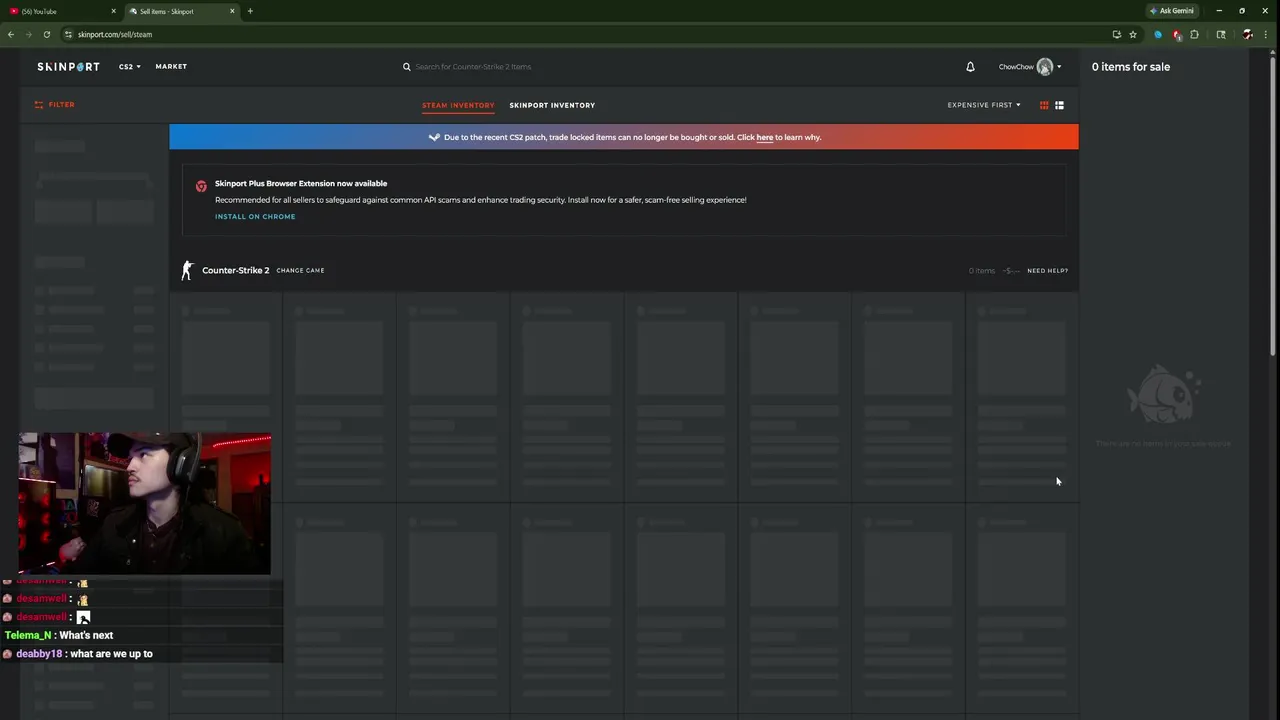This screenshot has height=720, width=1280.
Task: Expand the CS2 game dropdown
Action: (x=130, y=67)
